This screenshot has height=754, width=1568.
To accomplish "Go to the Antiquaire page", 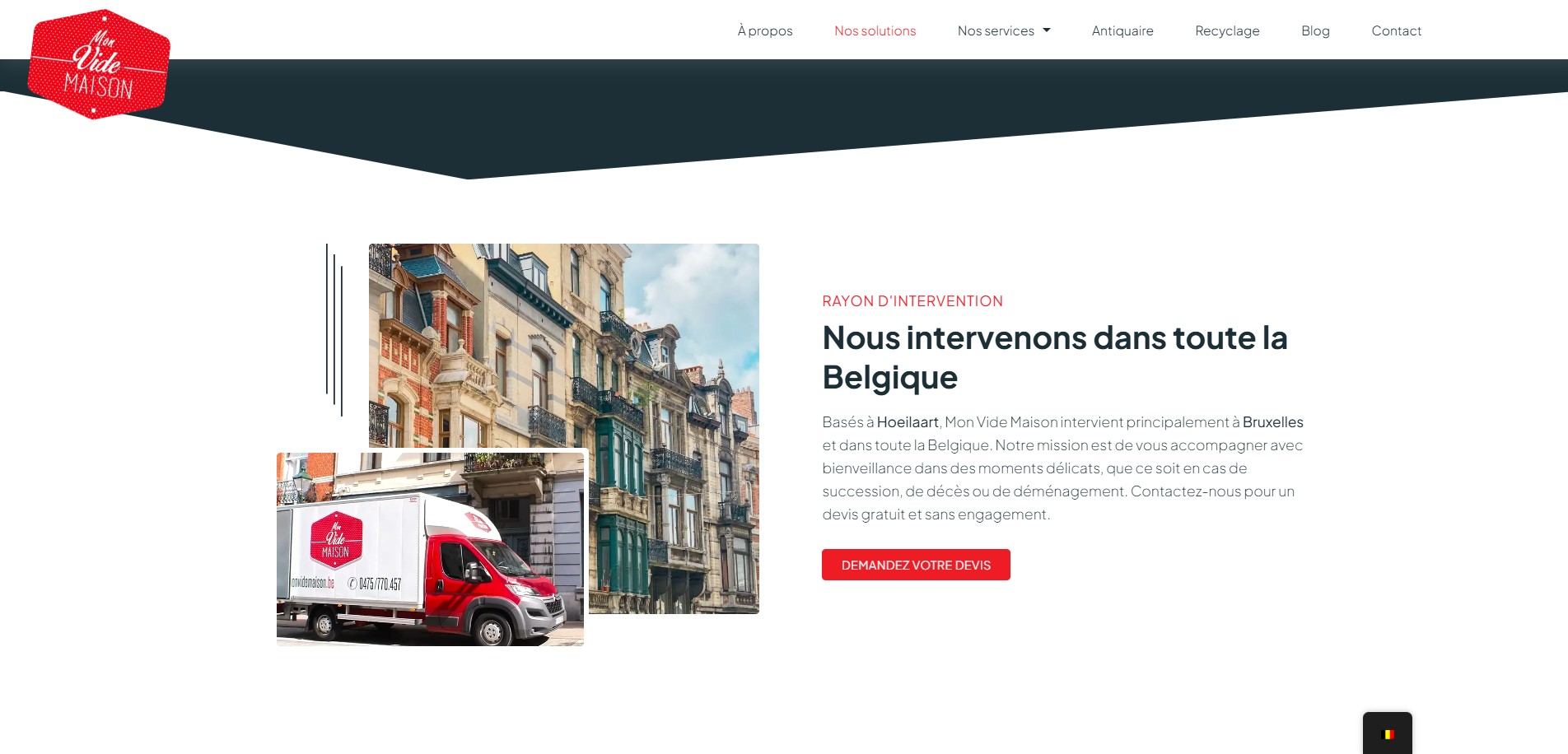I will tap(1122, 30).
